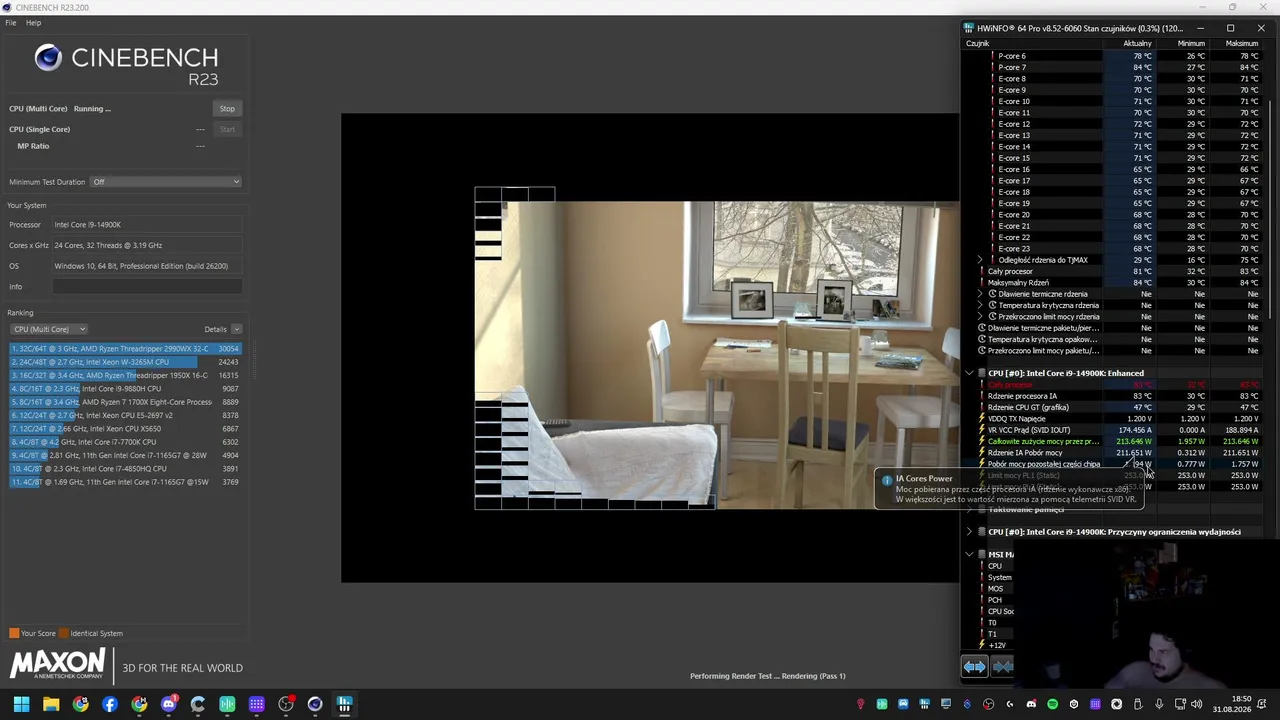This screenshot has height=720, width=1280.
Task: Switch to Cinebench via taskbar icon
Action: (315, 704)
